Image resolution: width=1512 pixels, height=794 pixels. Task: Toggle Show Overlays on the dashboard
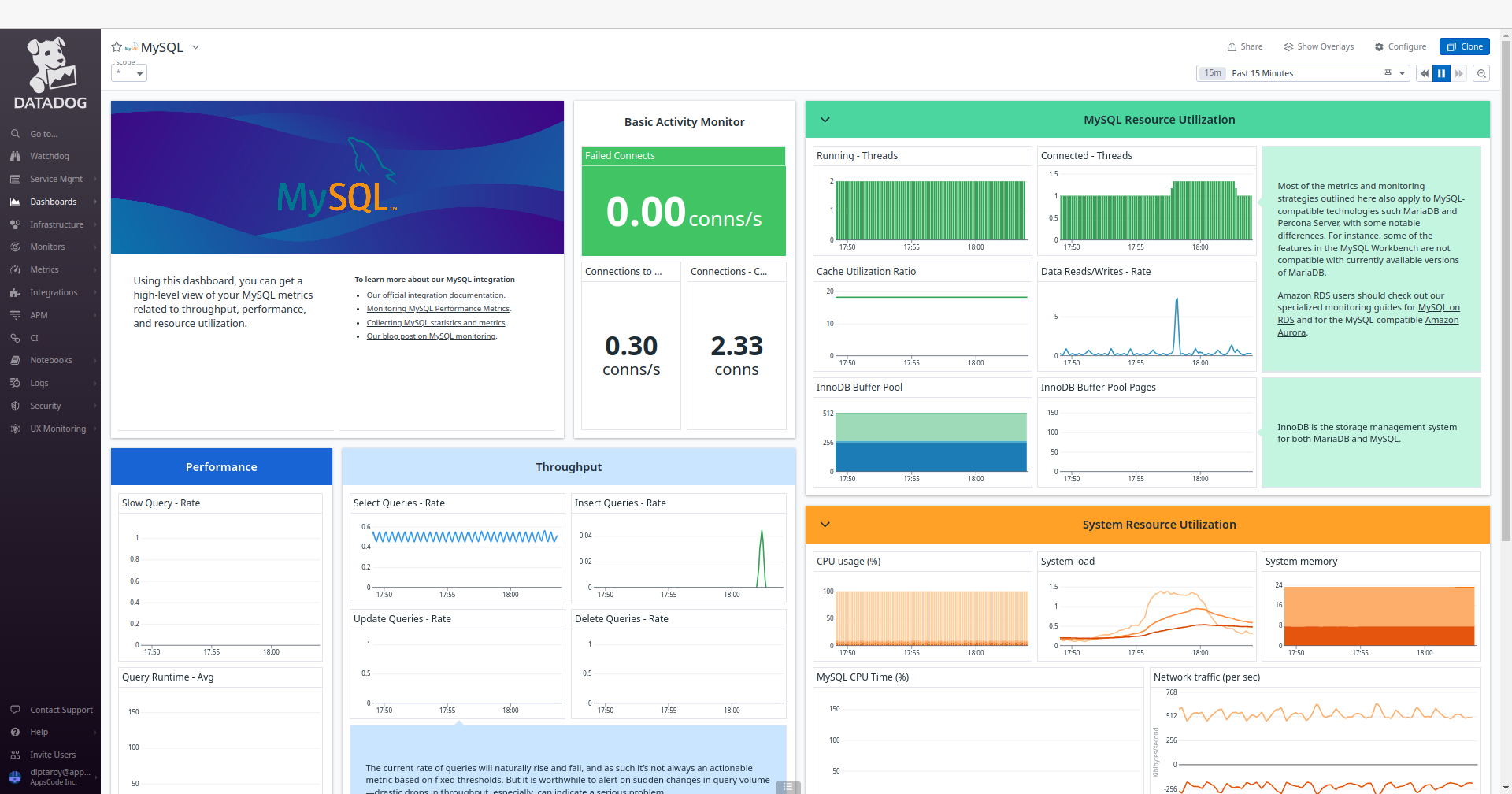(1318, 47)
